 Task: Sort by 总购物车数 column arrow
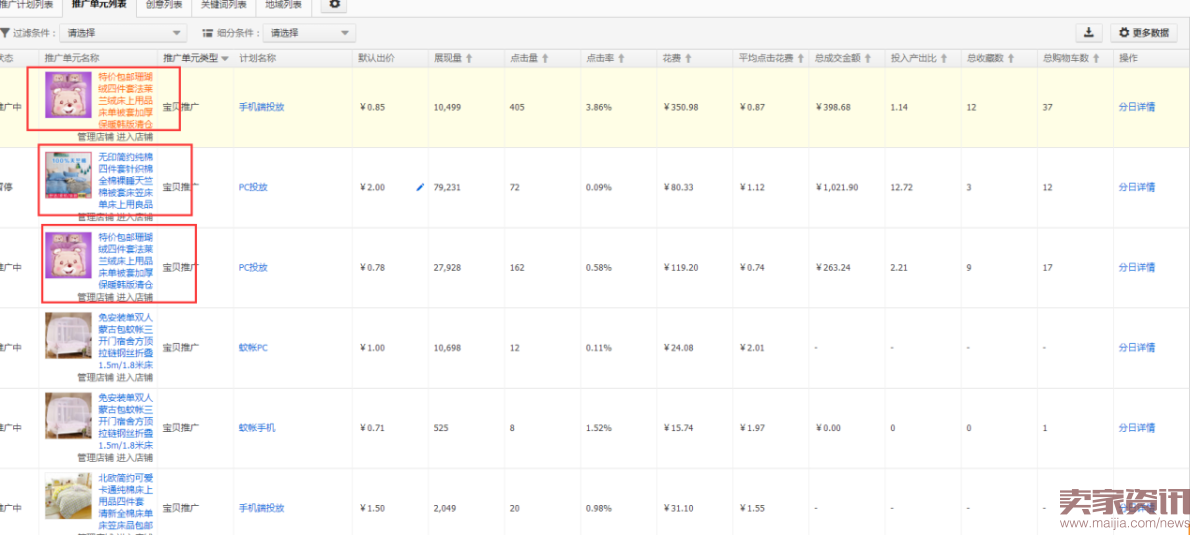(1096, 58)
